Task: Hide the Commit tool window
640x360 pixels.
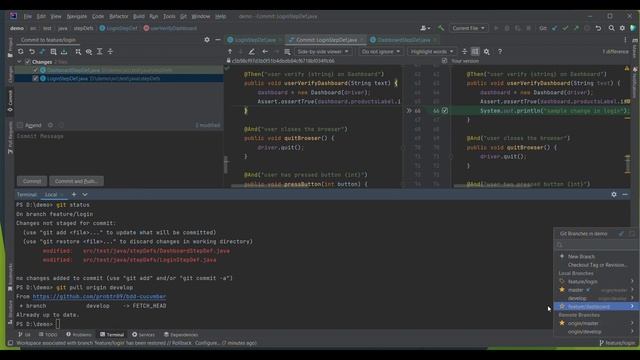Action: tap(218, 40)
